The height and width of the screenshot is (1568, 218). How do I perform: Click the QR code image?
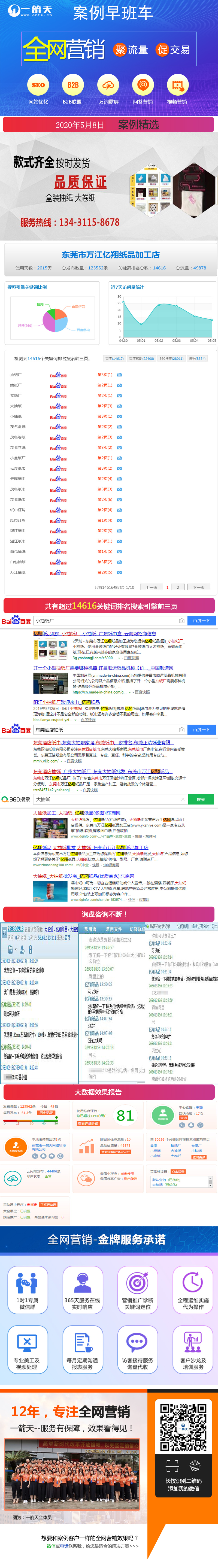[183, 1427]
